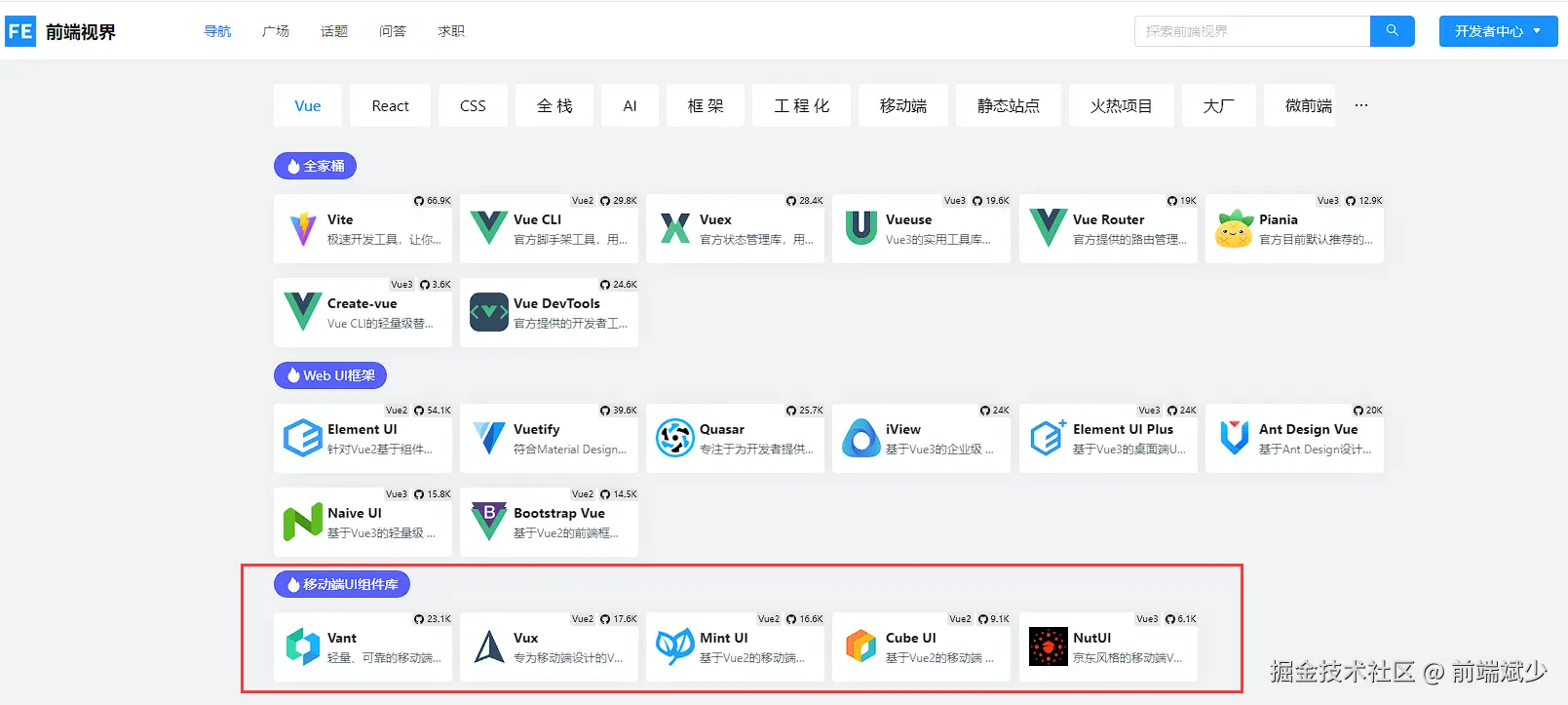
Task: Click 54.1K star count on Element UI
Action: [x=439, y=411]
